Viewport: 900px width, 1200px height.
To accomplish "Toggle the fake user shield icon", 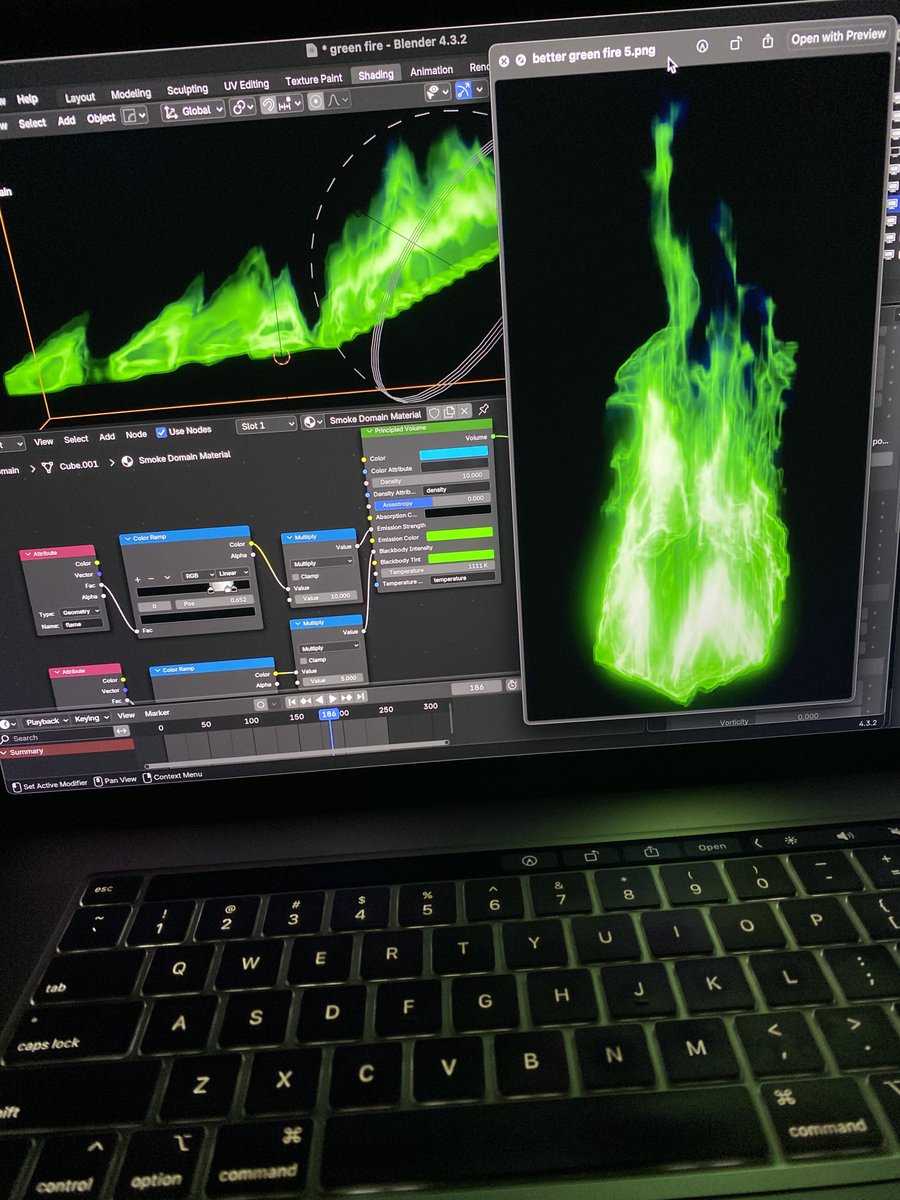I will pos(436,412).
